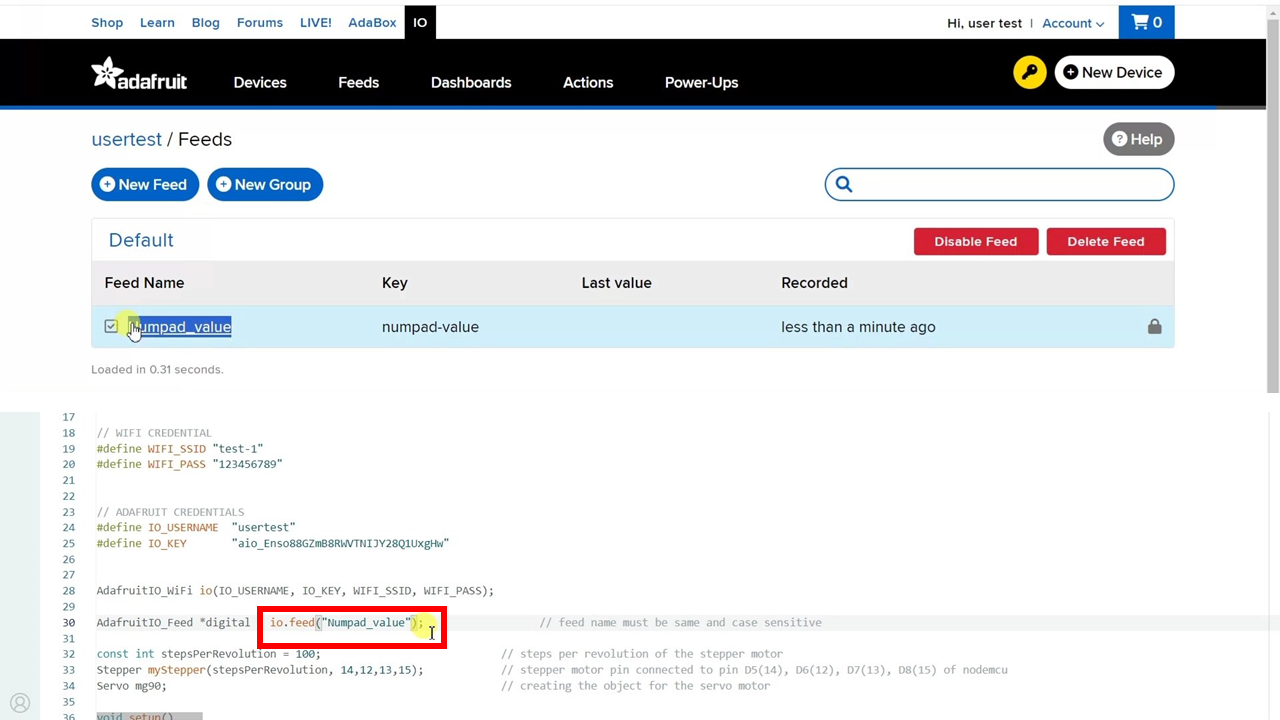The image size is (1280, 720).
Task: Click the user avatar icon at bottom left
Action: coord(20,703)
